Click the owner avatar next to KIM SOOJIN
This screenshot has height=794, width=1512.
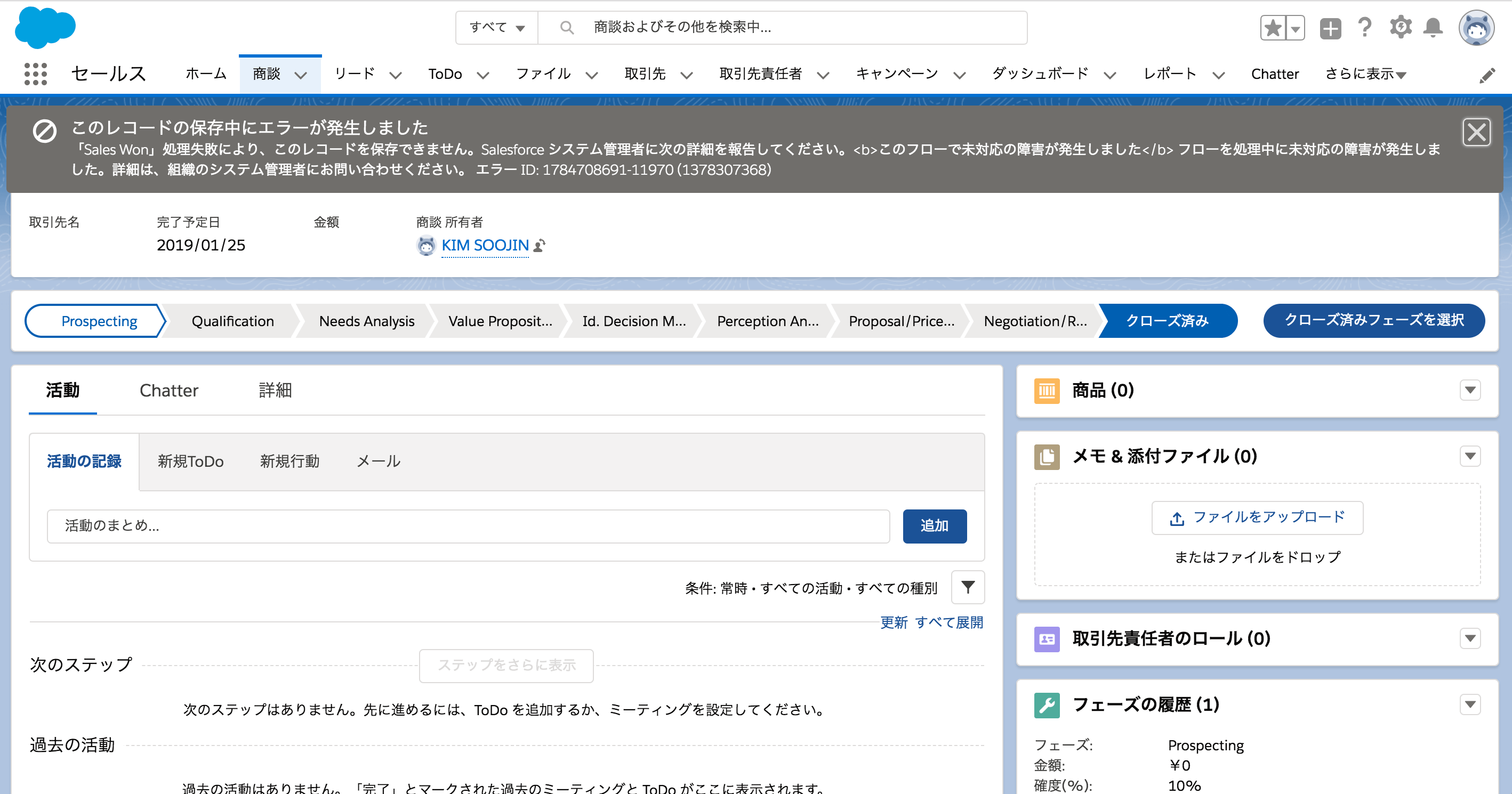pos(426,245)
